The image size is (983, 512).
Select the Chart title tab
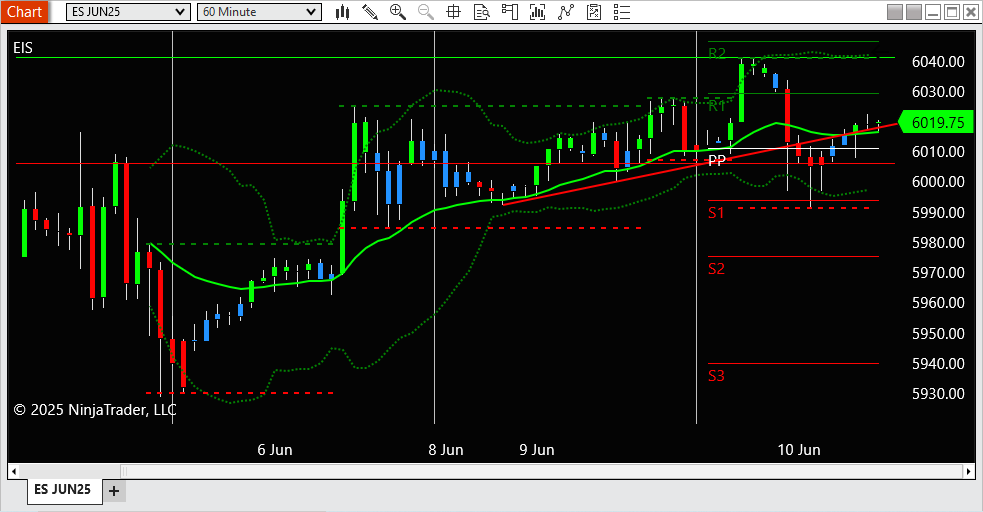point(24,12)
